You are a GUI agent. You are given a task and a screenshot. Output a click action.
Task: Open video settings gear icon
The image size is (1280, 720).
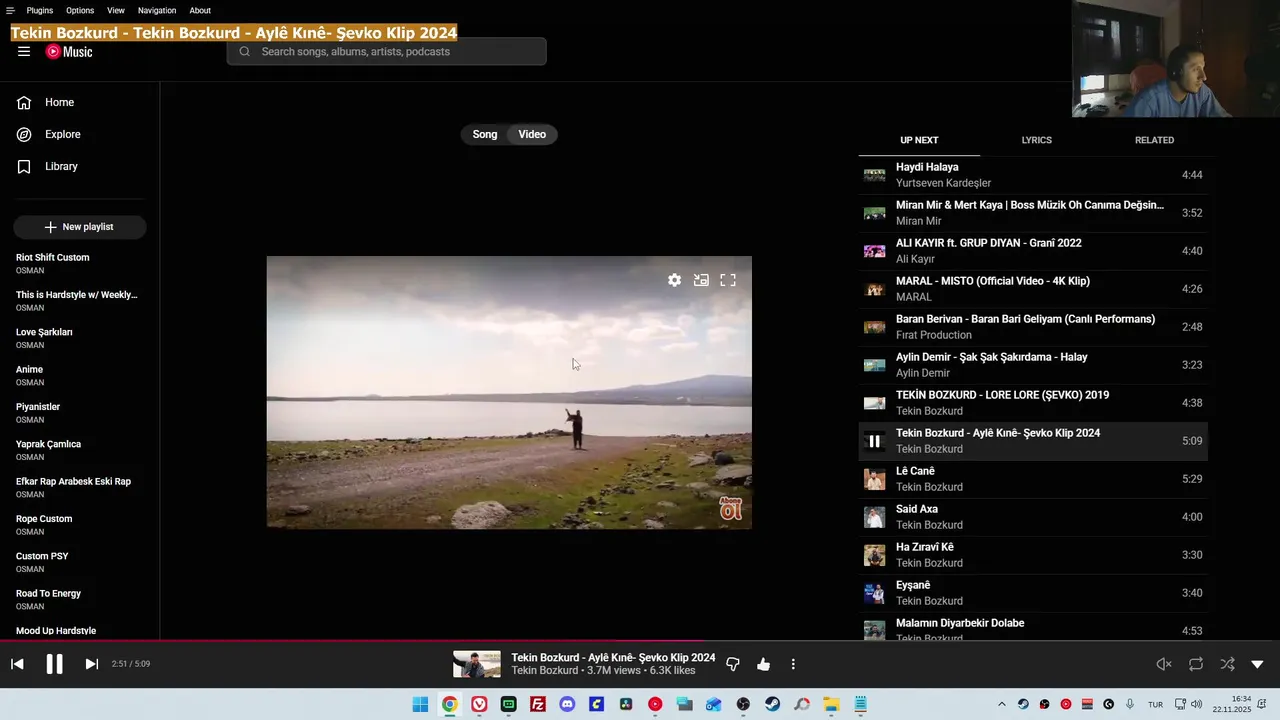click(675, 280)
